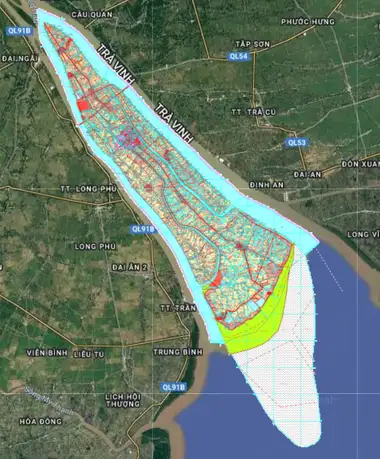
Task: Click the Trung Bình place label
Action: 178,352
